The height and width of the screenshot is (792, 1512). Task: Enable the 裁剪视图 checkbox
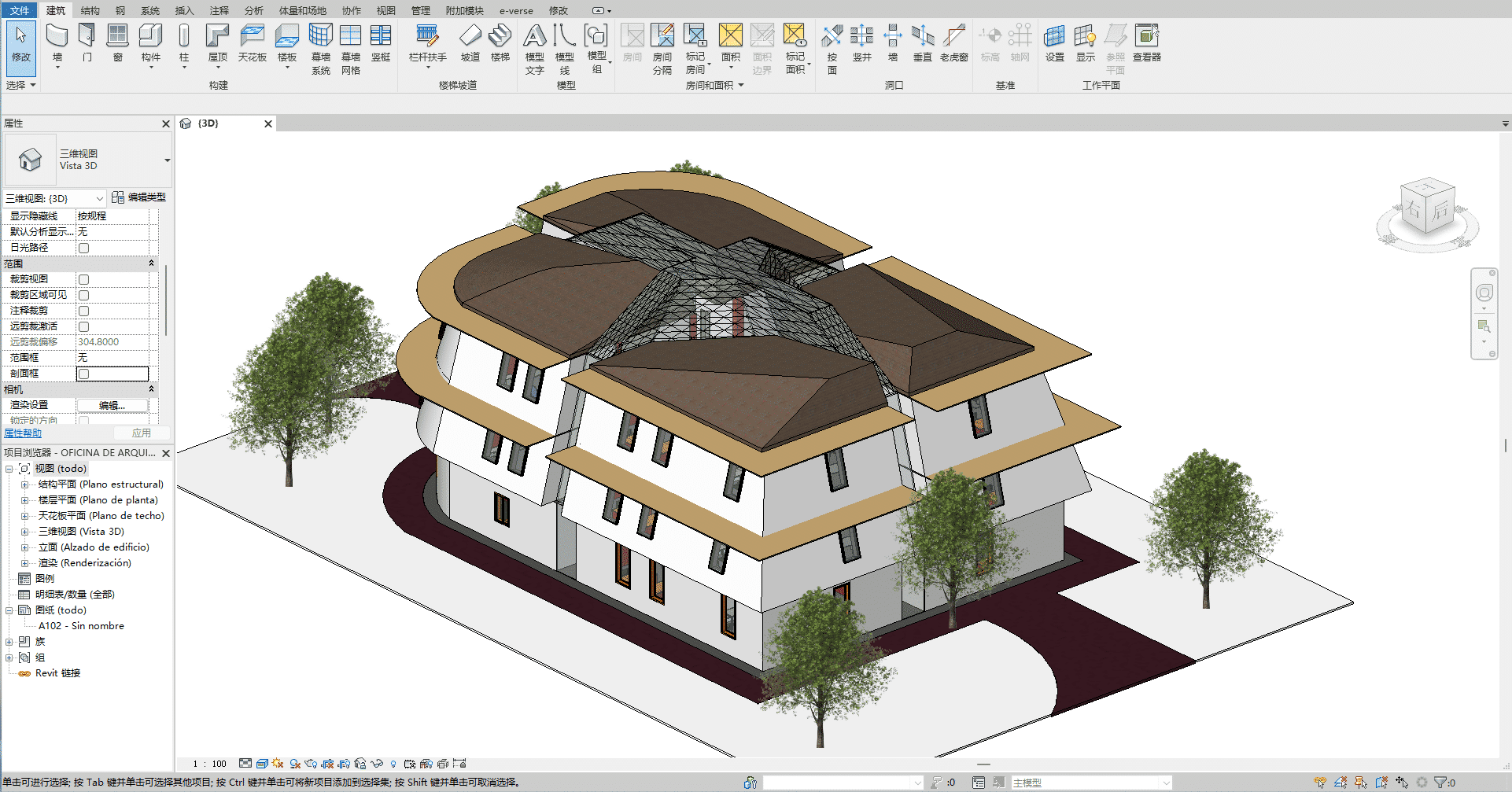(x=84, y=279)
